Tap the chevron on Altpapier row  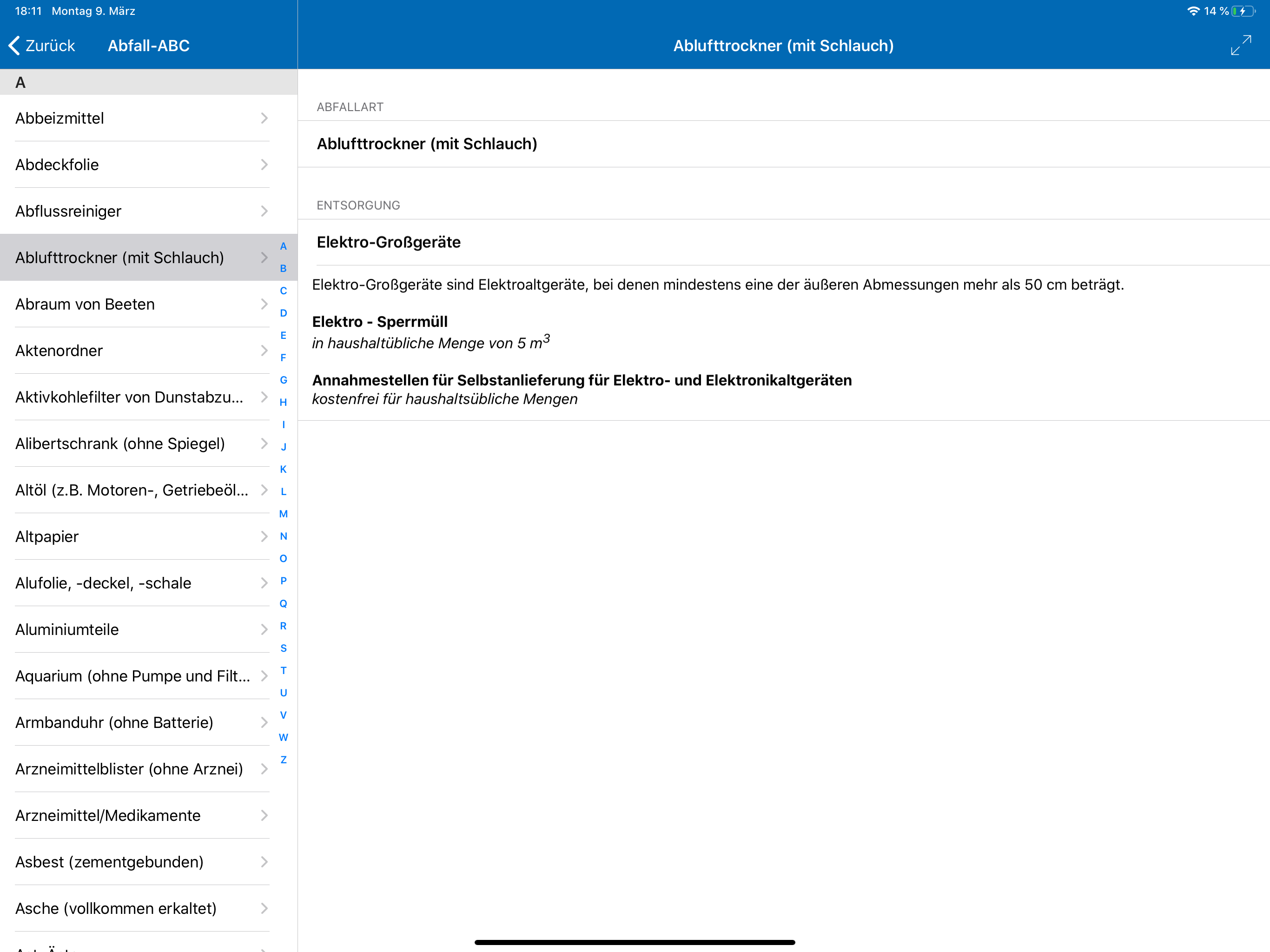coord(264,537)
